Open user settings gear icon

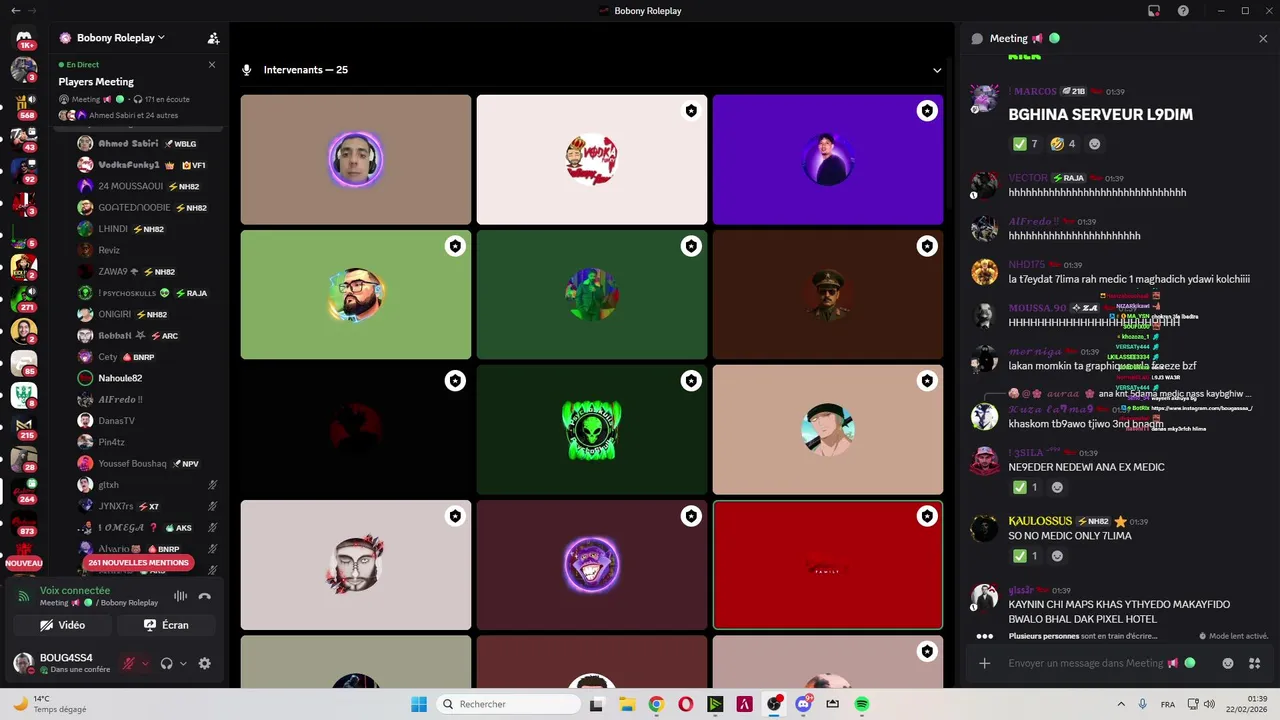(205, 663)
